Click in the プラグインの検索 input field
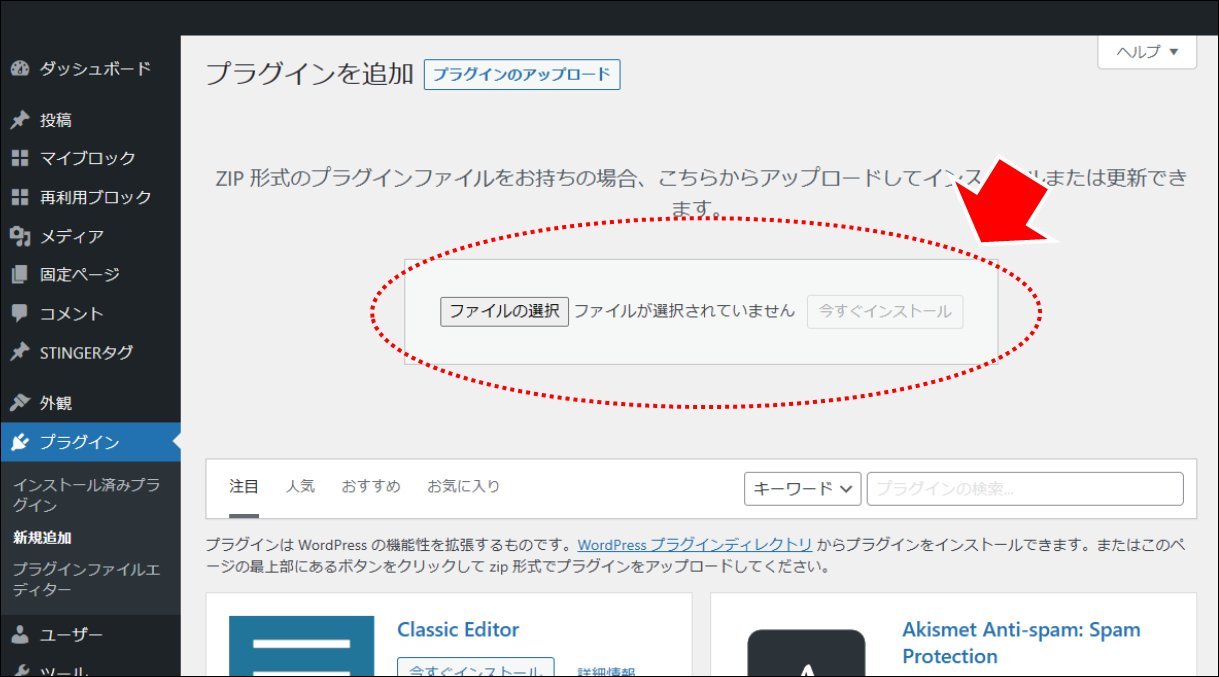This screenshot has width=1219, height=677. (x=1024, y=489)
